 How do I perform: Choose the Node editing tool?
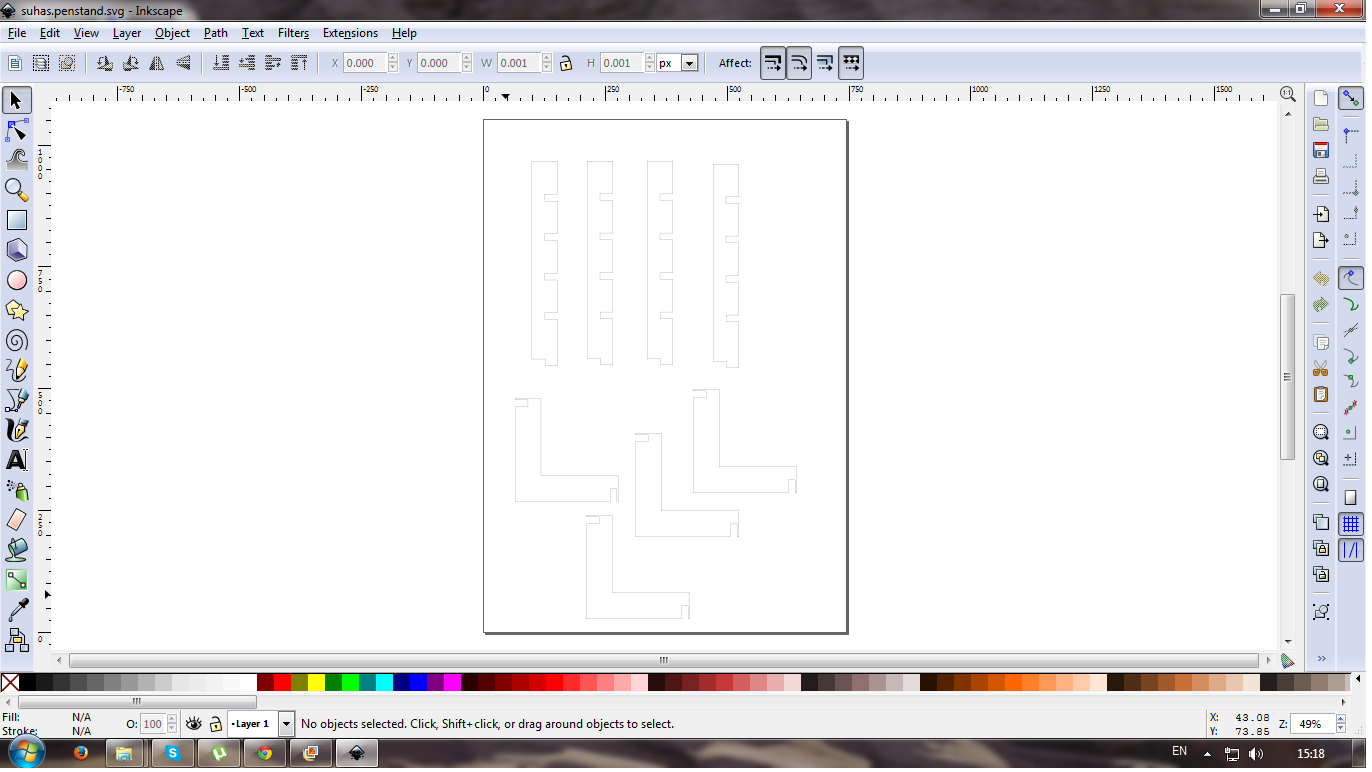17,130
